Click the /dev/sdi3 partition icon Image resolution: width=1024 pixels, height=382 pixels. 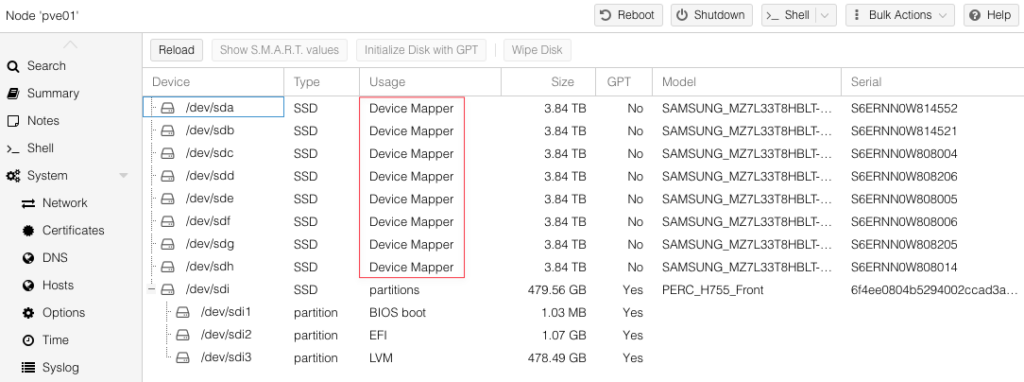(183, 358)
